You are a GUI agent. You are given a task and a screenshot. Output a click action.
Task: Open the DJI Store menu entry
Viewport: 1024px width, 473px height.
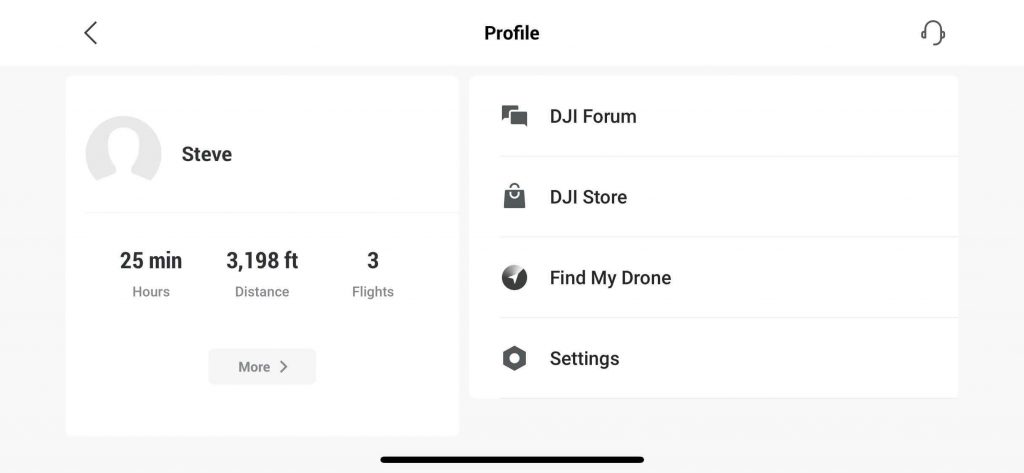pos(588,197)
